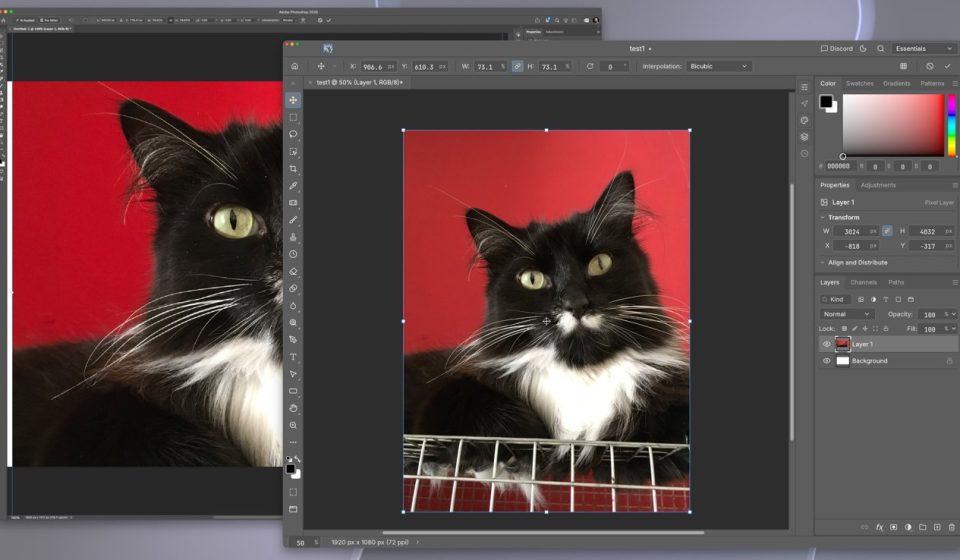Switch to the Channels tab

[x=863, y=282]
